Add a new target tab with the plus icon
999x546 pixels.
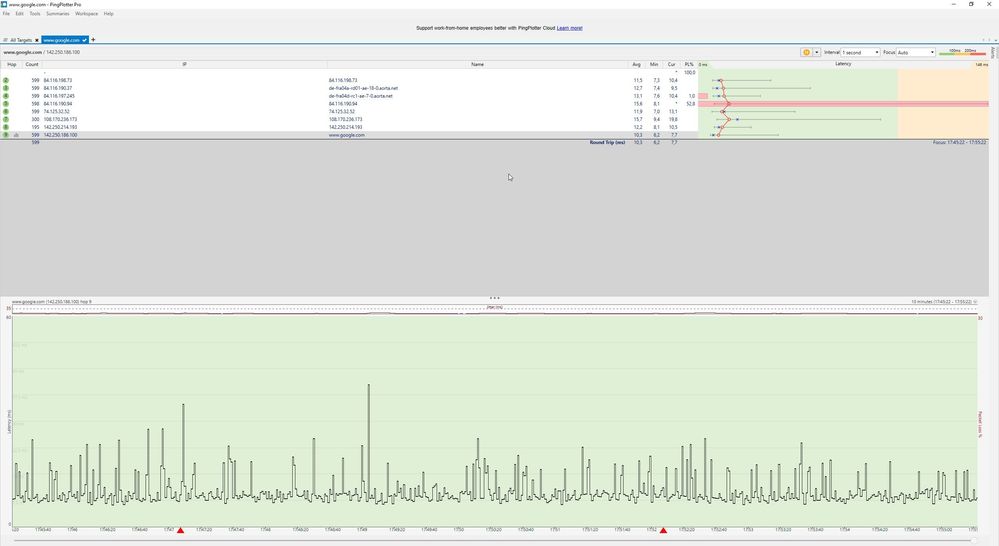pyautogui.click(x=94, y=40)
